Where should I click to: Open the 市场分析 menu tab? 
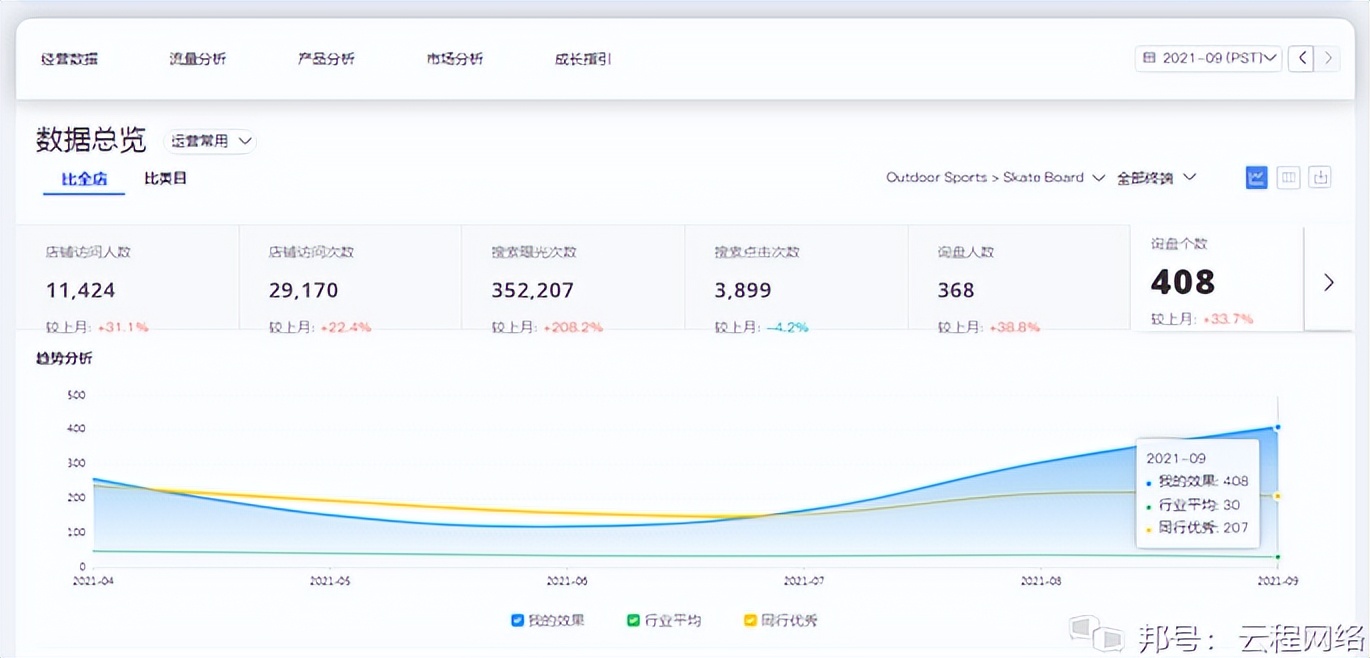click(454, 59)
